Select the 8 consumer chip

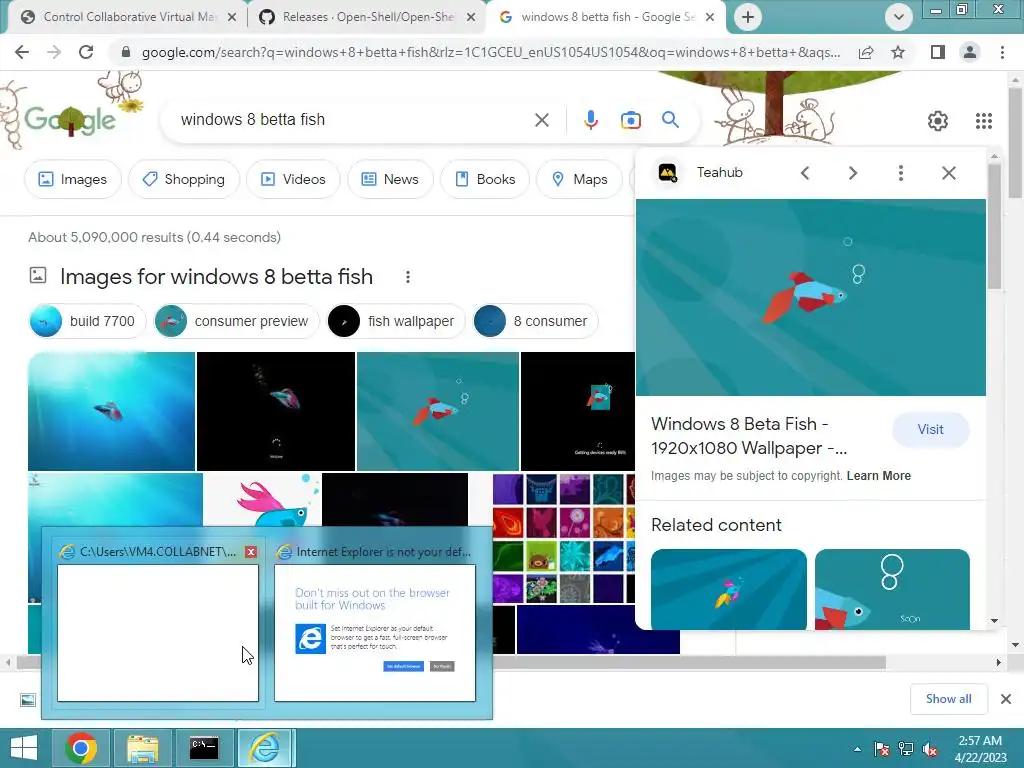536,321
